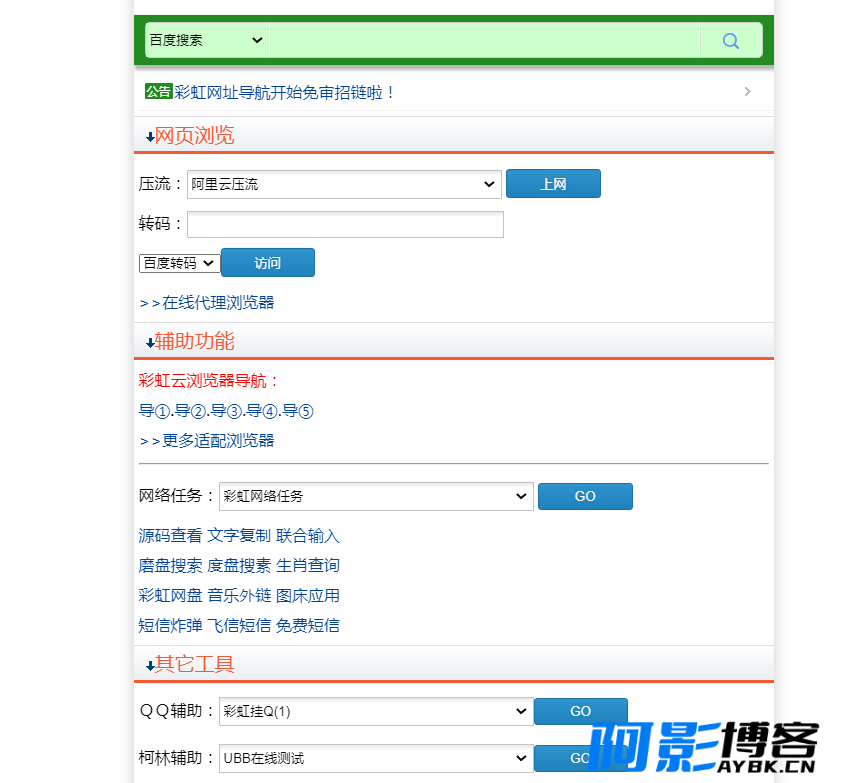Click the 访问 button
Image resolution: width=841 pixels, height=783 pixels.
click(x=268, y=263)
